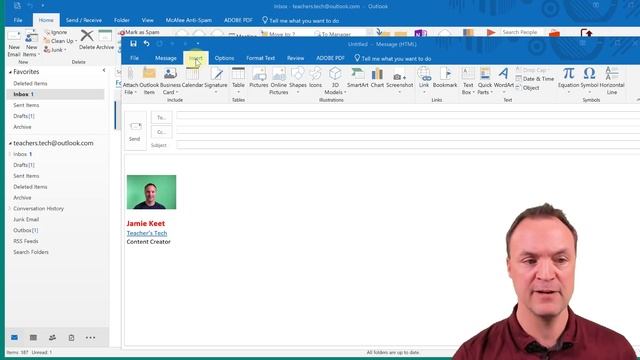Select the signature photo thumbnail

click(151, 192)
